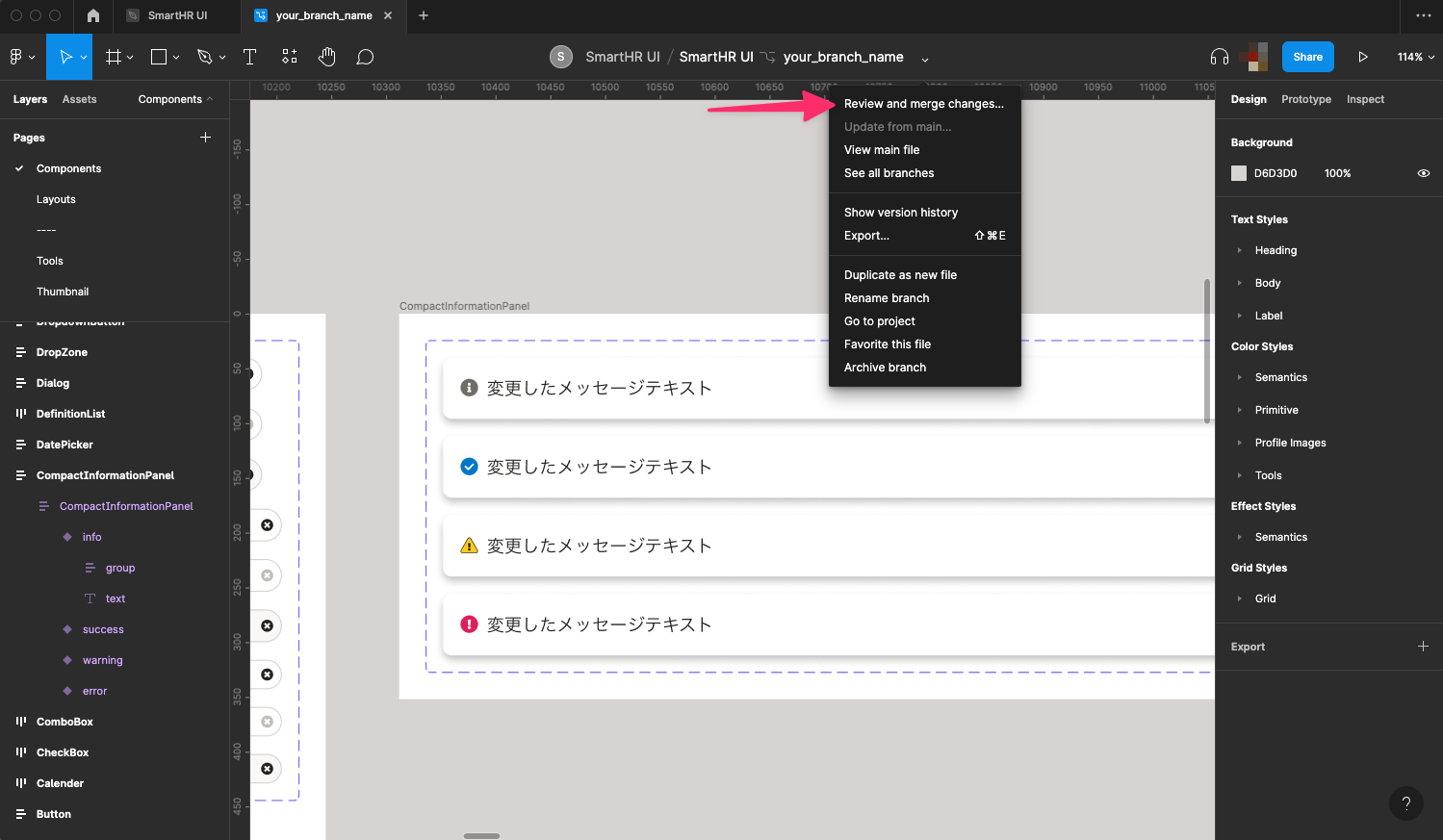This screenshot has width=1443, height=840.
Task: Open the Resources components tool
Action: [x=289, y=57]
